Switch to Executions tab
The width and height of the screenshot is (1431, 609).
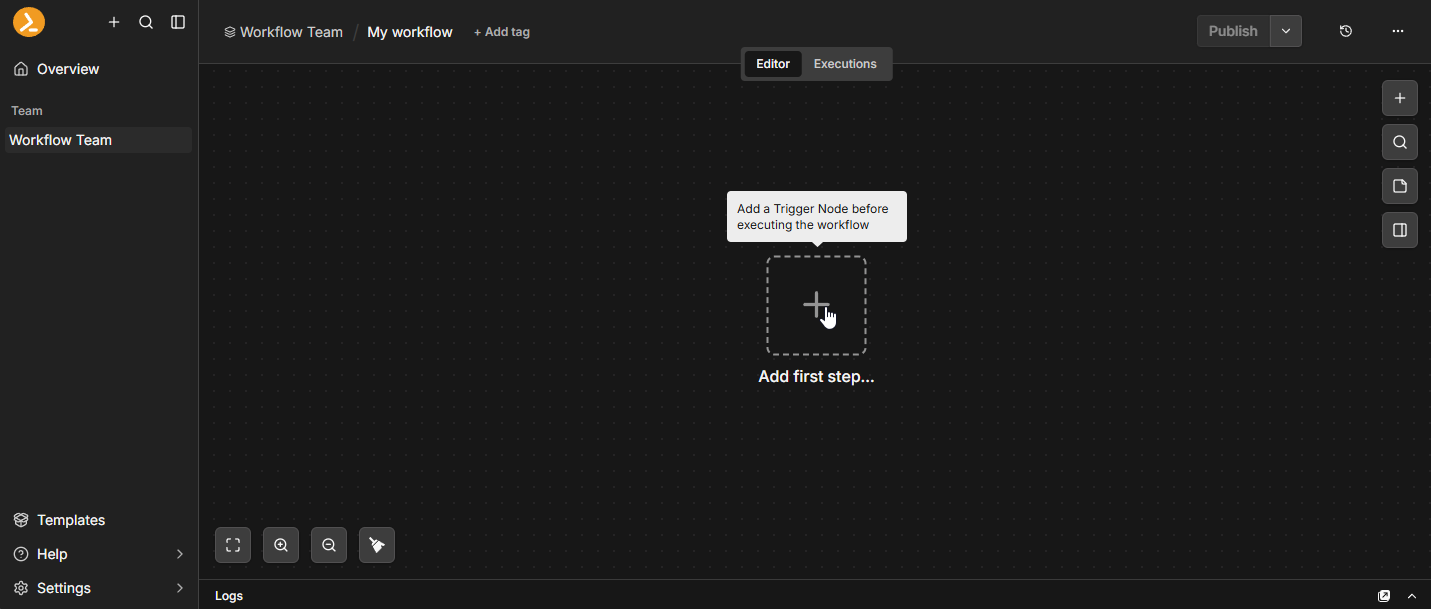(x=845, y=64)
